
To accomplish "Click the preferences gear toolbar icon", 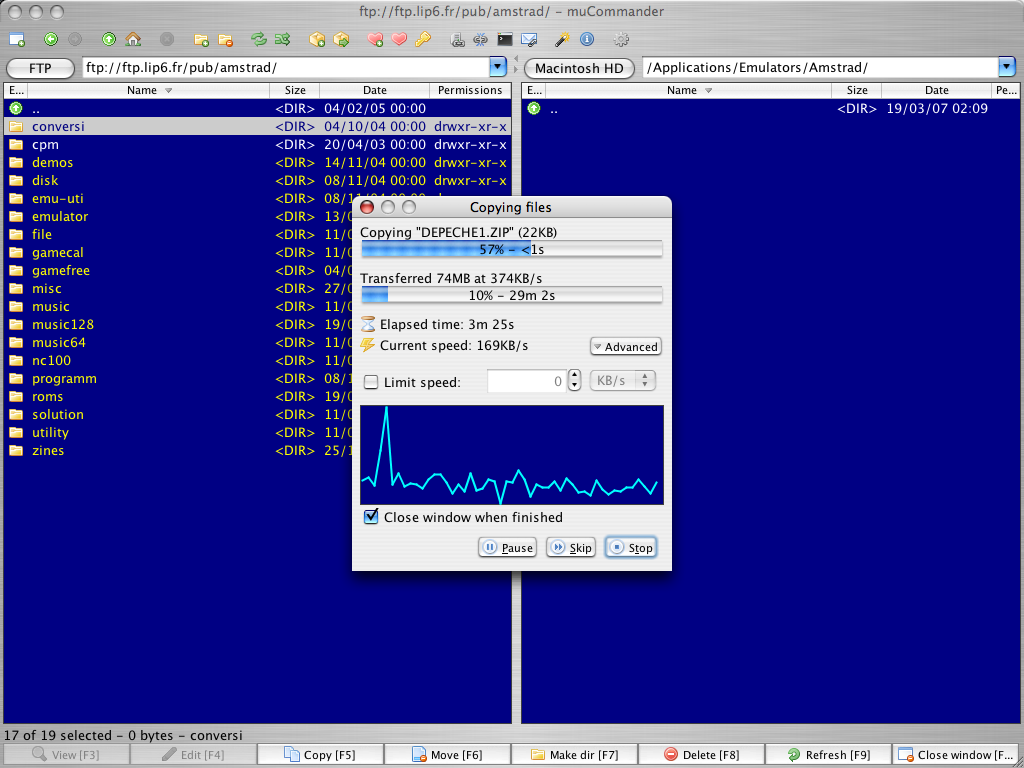I will [x=621, y=40].
